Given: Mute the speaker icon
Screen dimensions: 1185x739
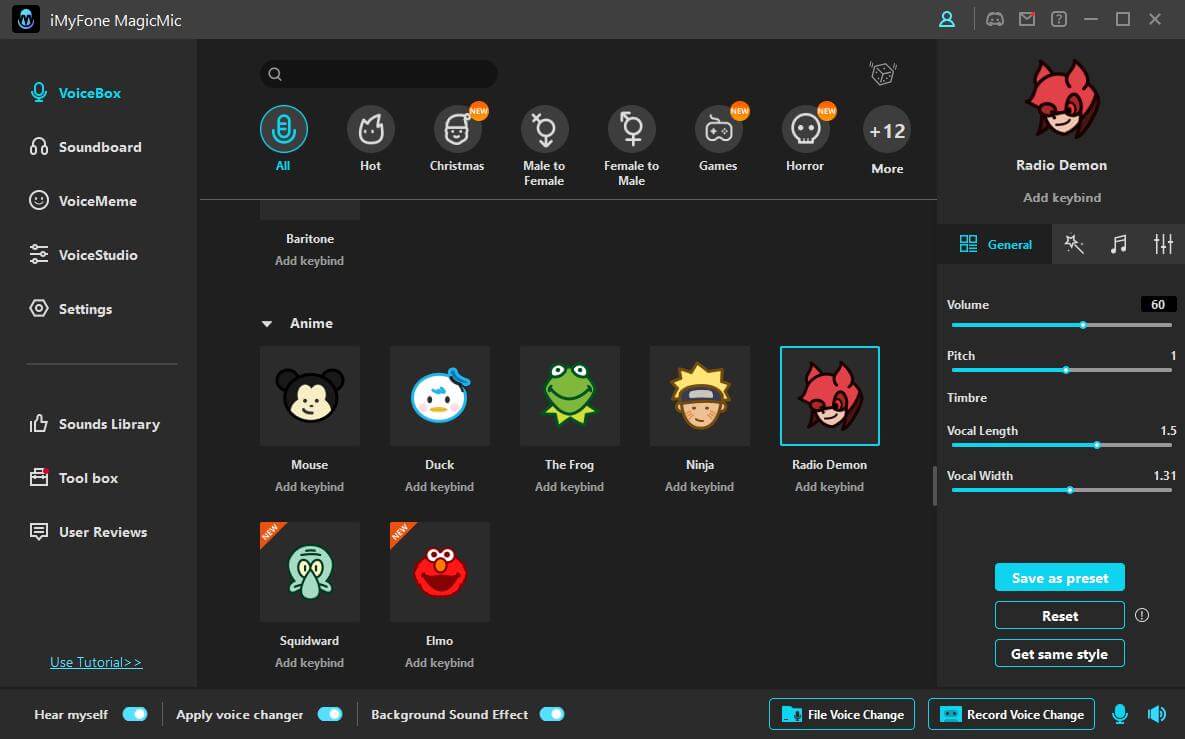Looking at the screenshot, I should point(1157,713).
